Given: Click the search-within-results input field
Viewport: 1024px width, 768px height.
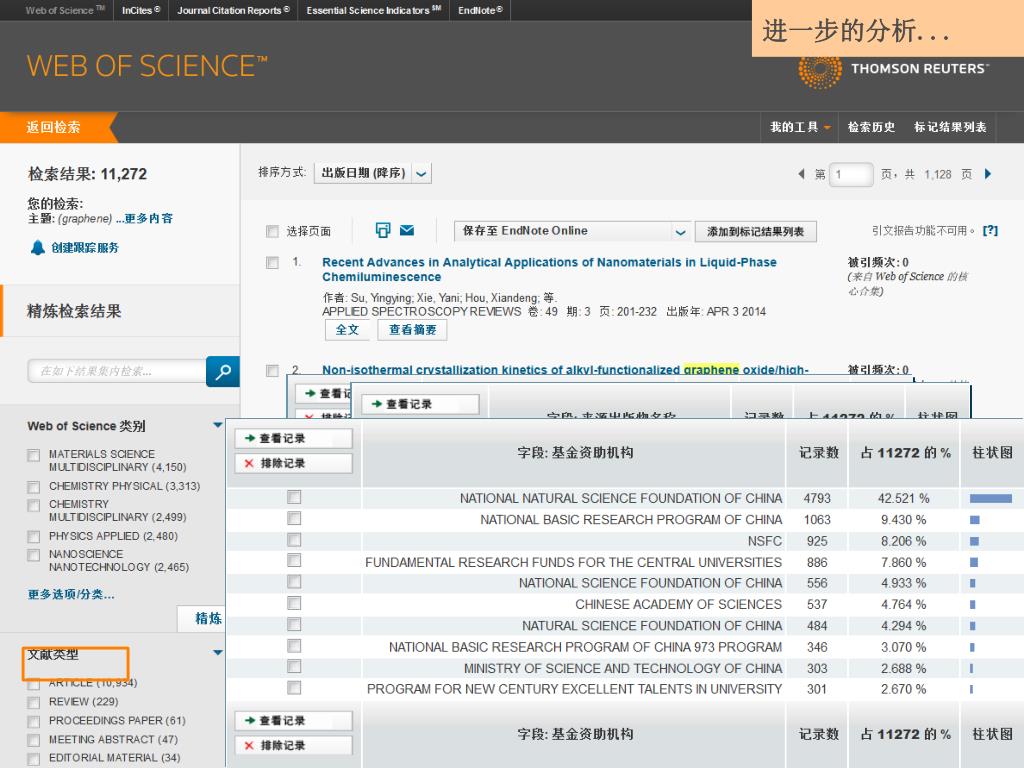Looking at the screenshot, I should (x=117, y=372).
